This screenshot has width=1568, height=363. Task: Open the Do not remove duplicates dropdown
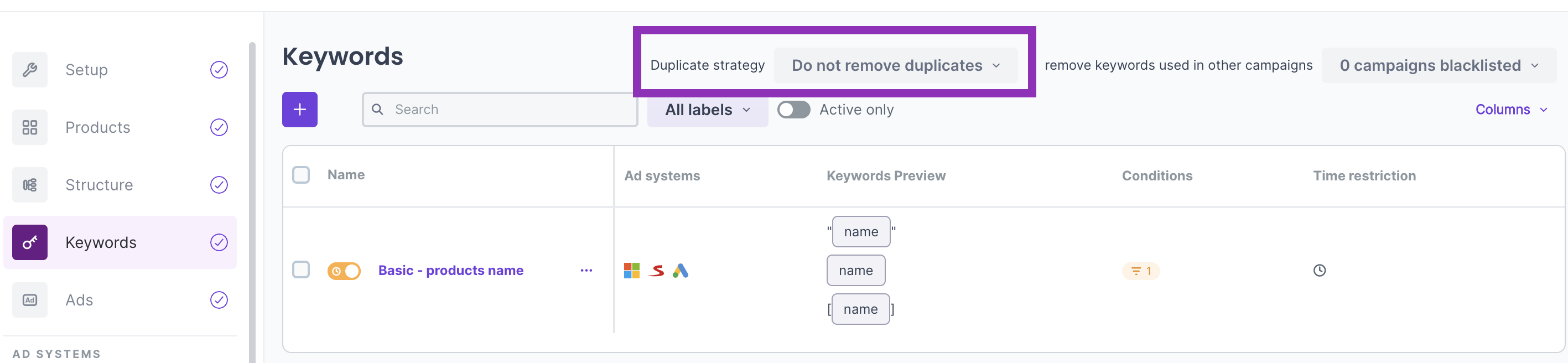tap(895, 65)
